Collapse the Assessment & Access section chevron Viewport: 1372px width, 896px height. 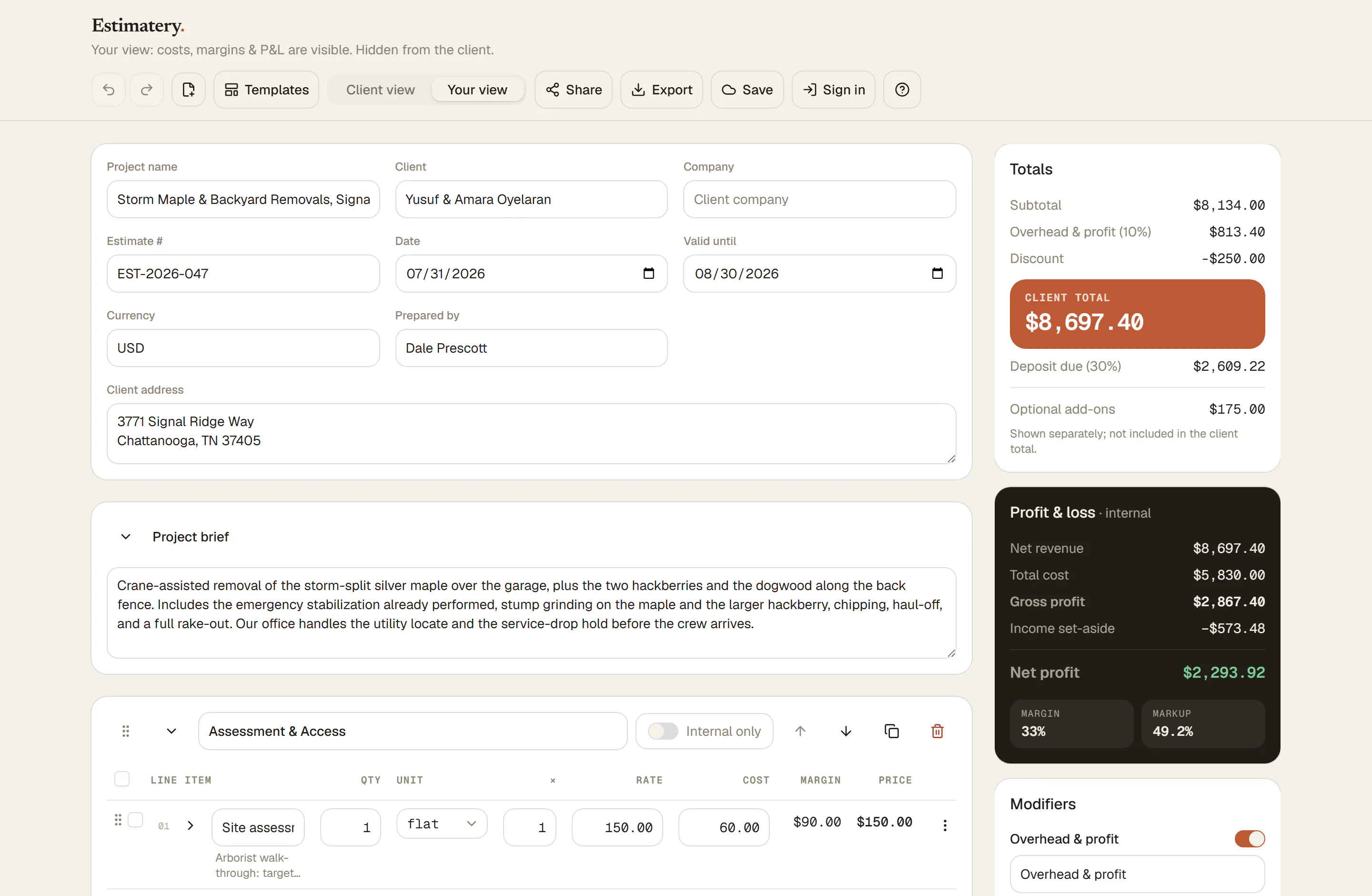pyautogui.click(x=171, y=731)
